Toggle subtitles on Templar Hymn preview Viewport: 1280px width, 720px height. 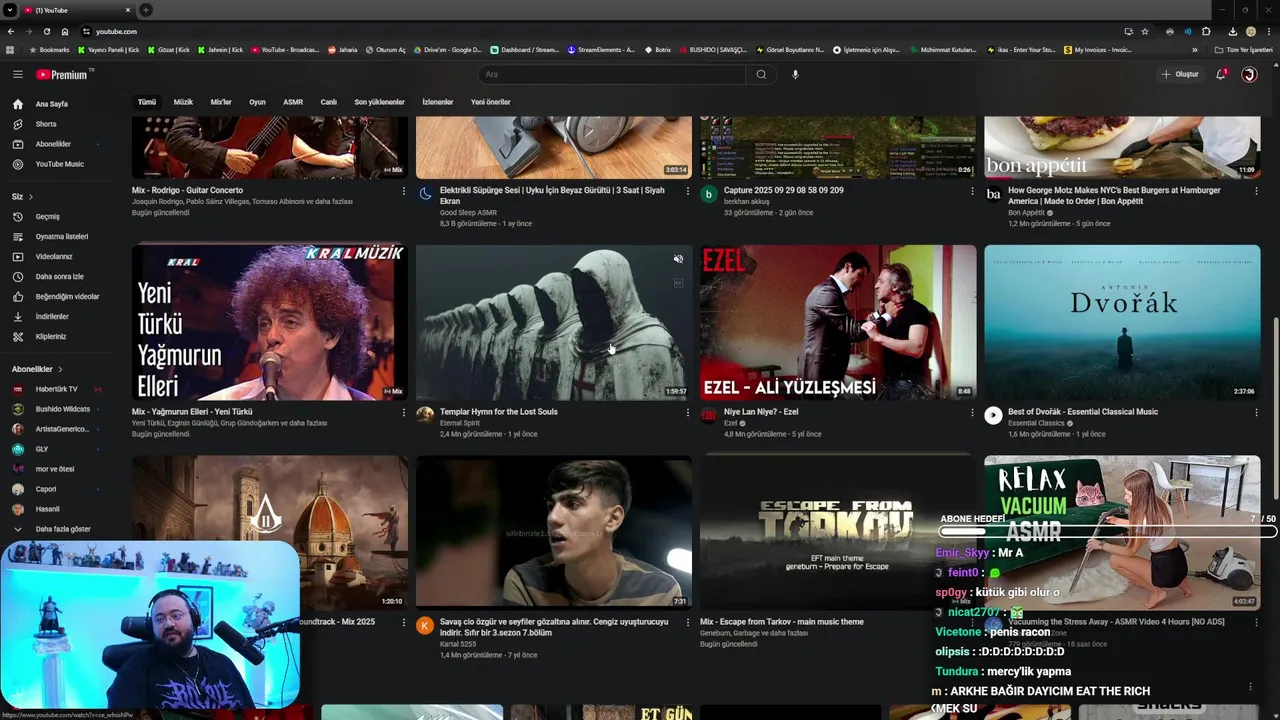[x=678, y=283]
